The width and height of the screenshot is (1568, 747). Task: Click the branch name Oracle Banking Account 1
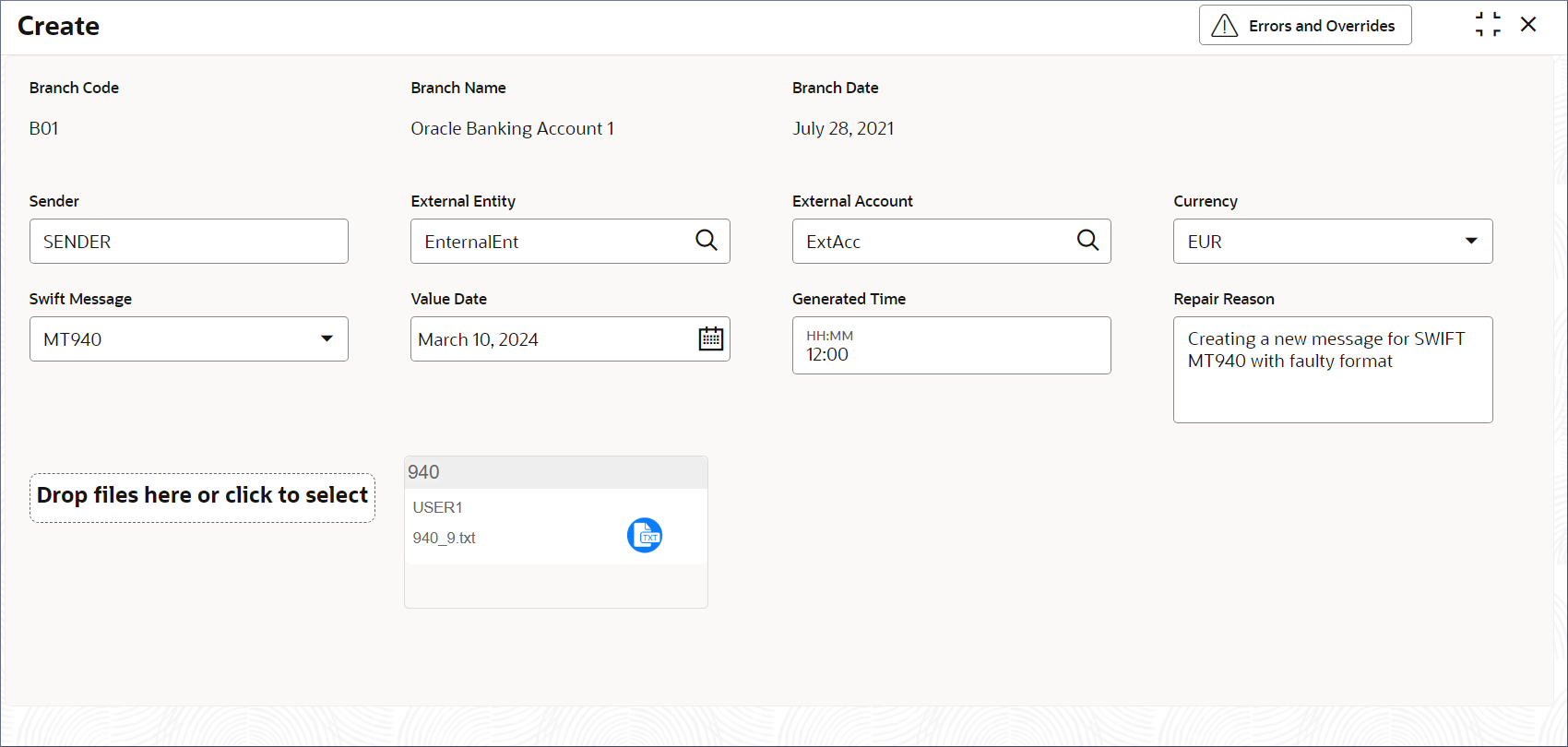[513, 128]
